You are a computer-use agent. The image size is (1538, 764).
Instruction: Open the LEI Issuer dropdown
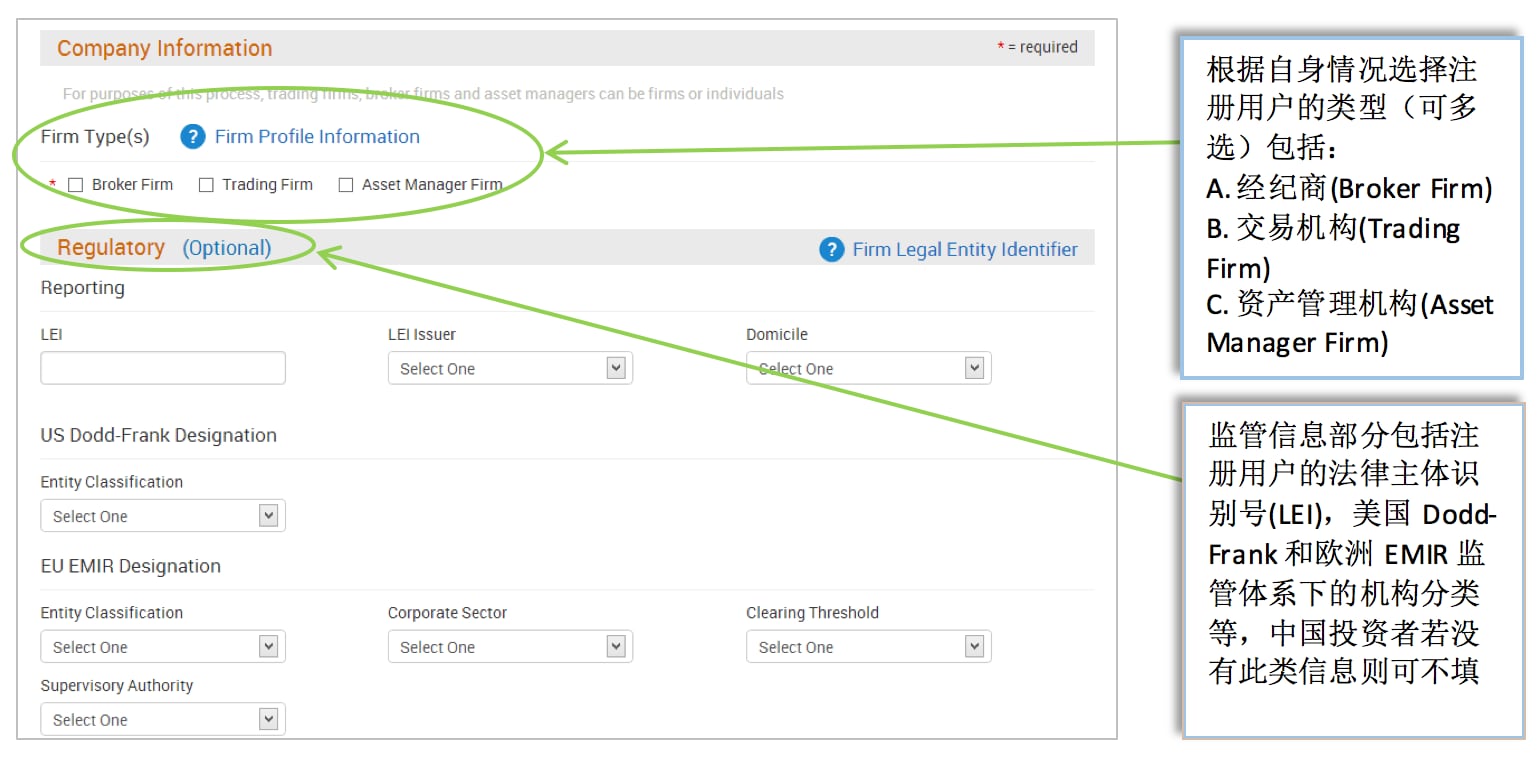click(510, 368)
